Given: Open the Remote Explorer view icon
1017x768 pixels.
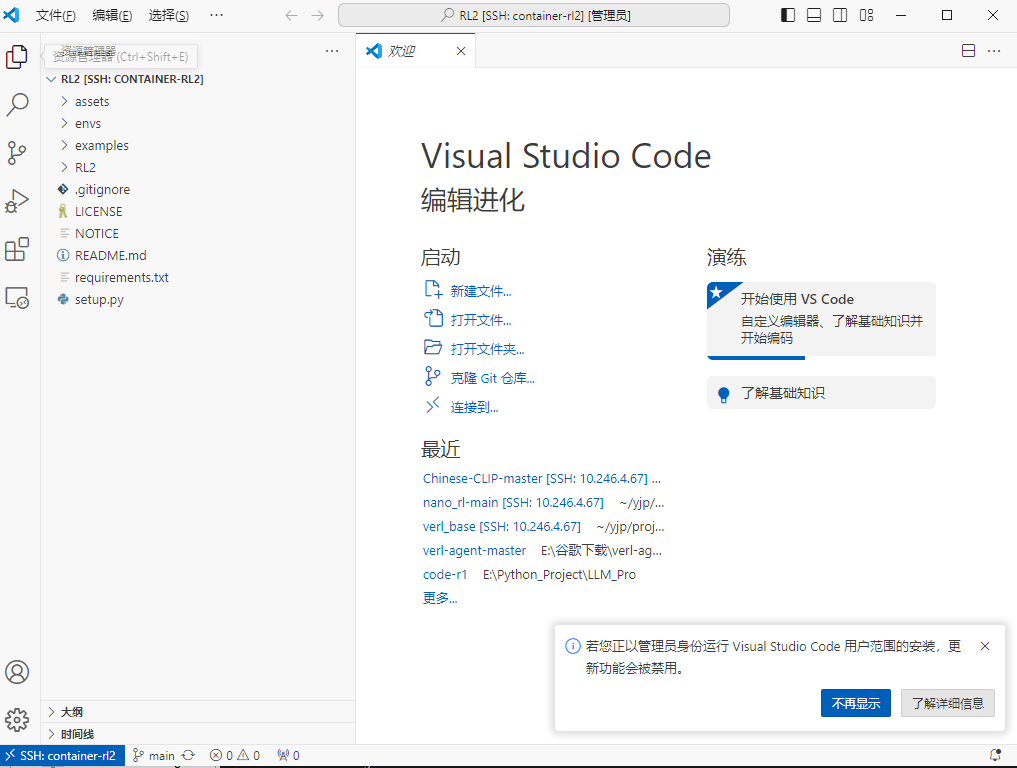Looking at the screenshot, I should tap(17, 298).
